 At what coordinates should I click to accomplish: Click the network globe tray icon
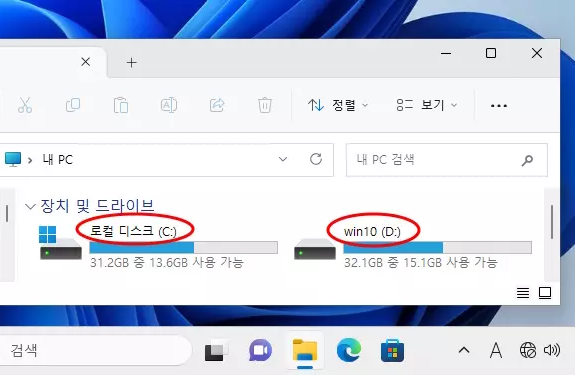(528, 350)
